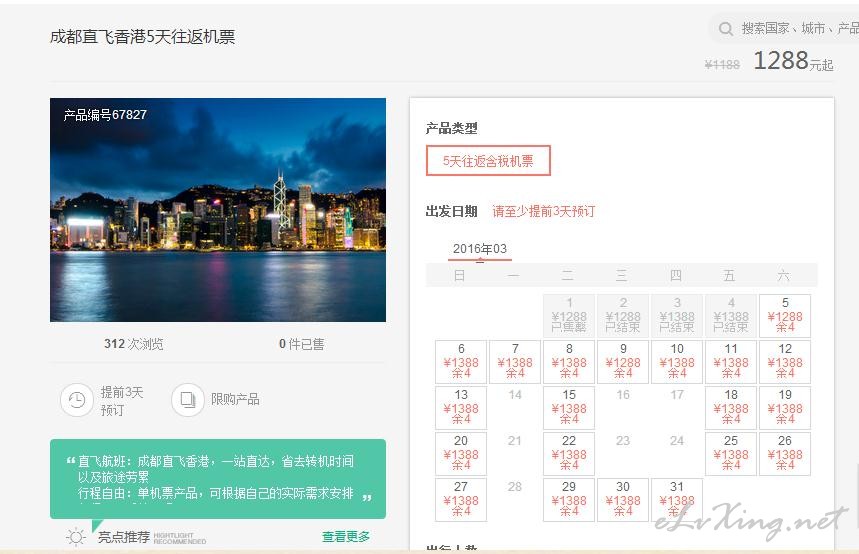Choose departure date March 22
This screenshot has height=554, width=859.
(x=569, y=454)
